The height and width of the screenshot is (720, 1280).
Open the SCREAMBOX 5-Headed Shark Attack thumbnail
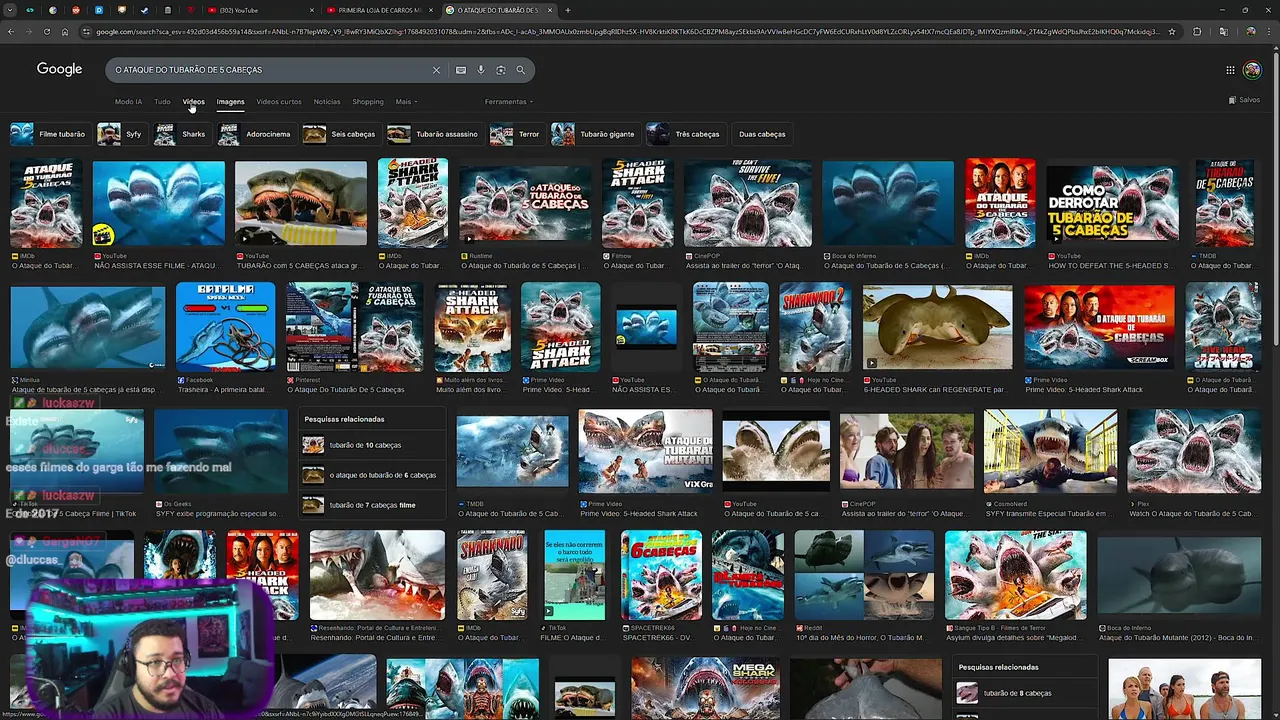[x=1099, y=327]
